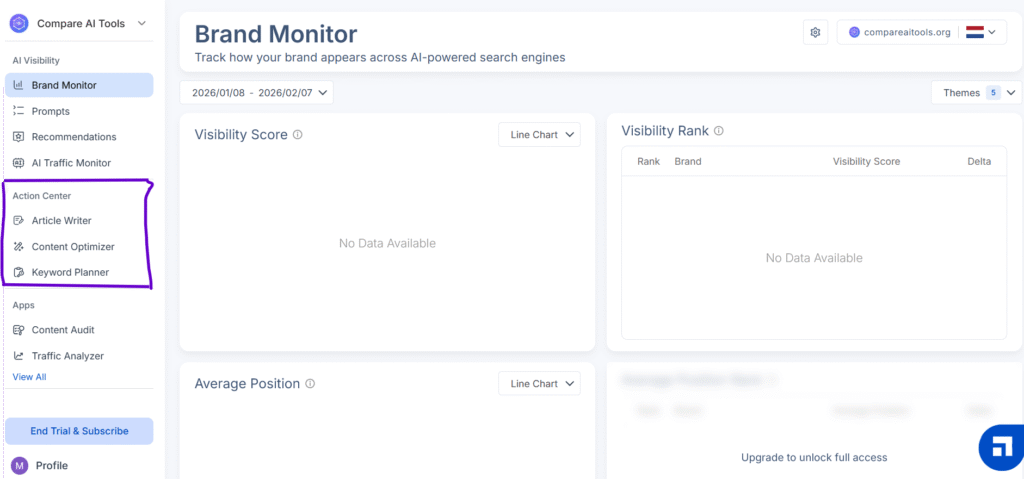Follow the View All apps link

coord(29,377)
